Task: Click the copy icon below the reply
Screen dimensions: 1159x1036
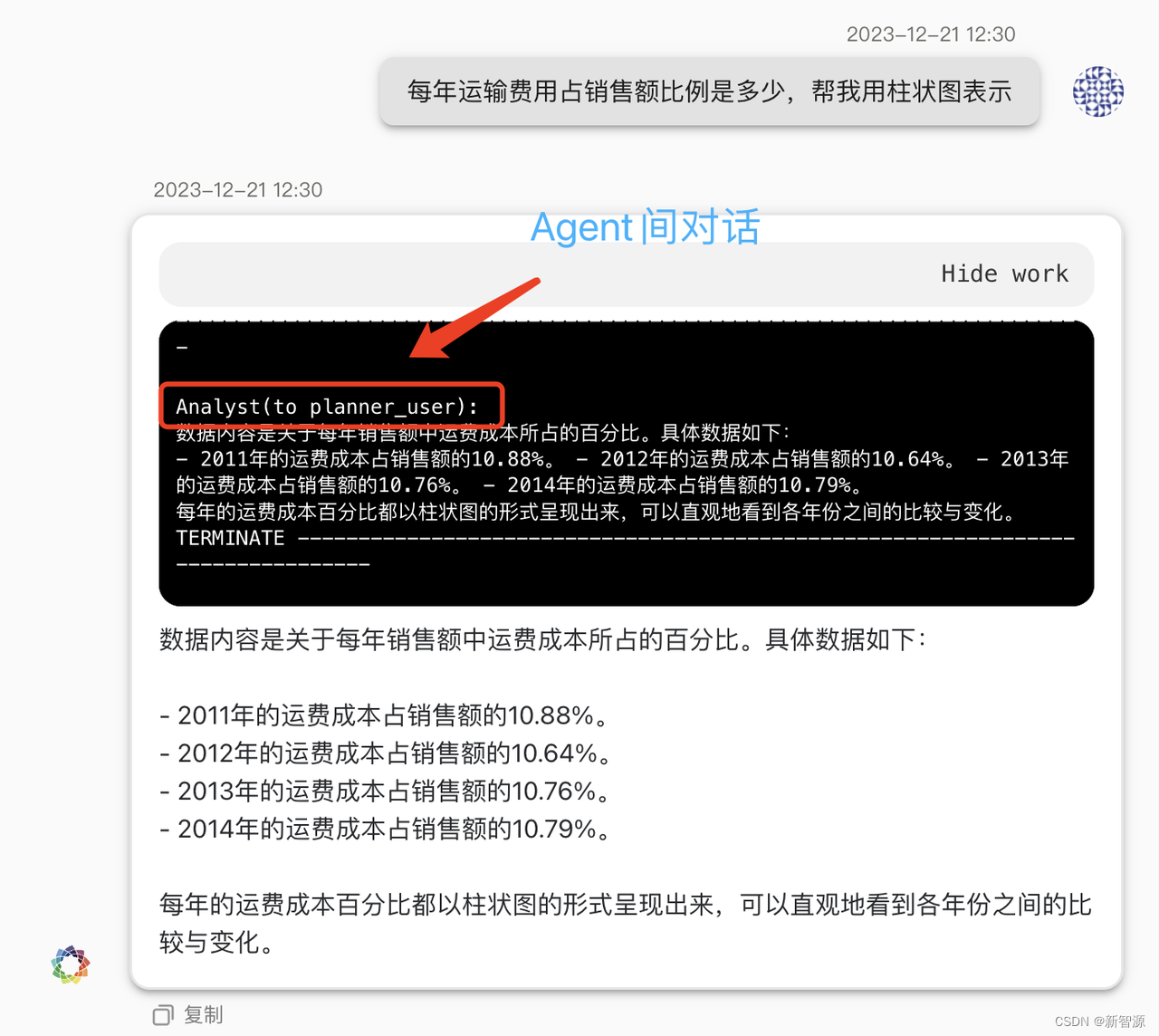Action: [x=163, y=1015]
